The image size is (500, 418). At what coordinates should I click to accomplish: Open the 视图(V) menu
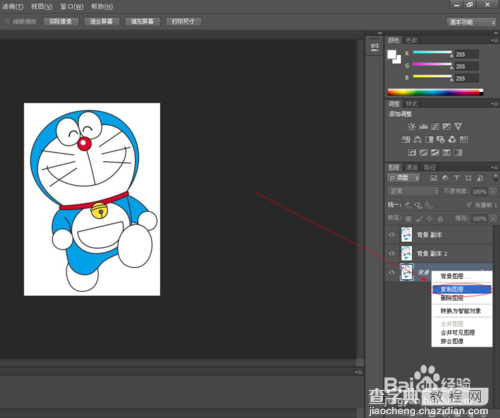tap(41, 6)
